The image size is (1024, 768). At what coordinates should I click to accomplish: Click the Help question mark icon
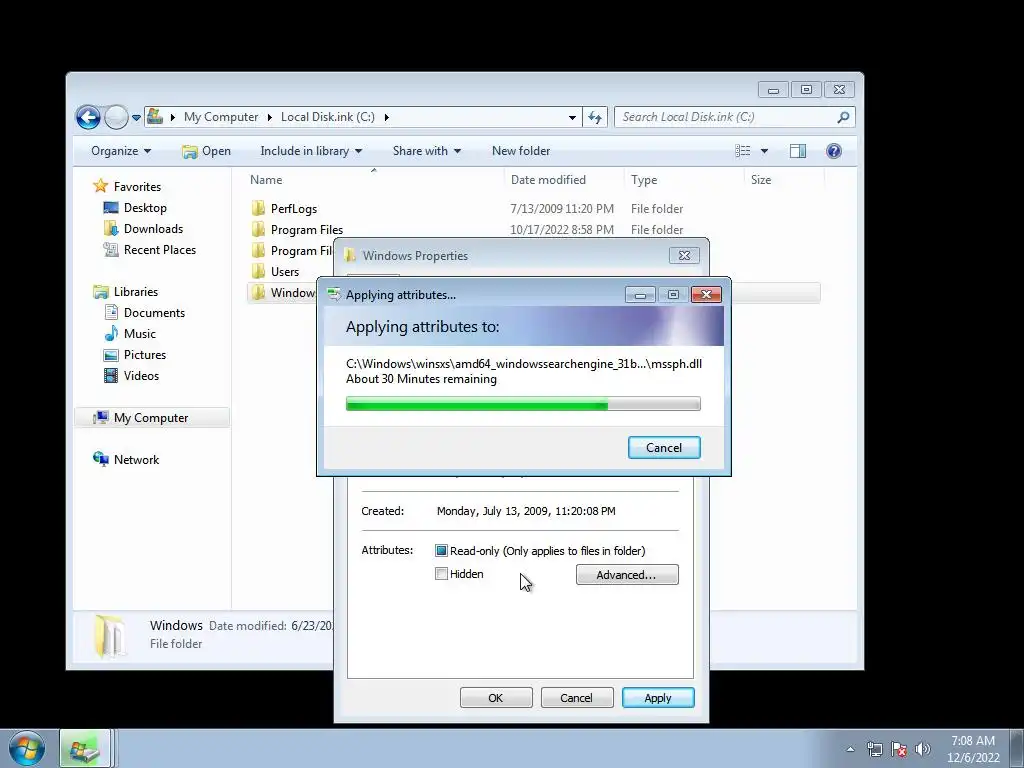(833, 151)
